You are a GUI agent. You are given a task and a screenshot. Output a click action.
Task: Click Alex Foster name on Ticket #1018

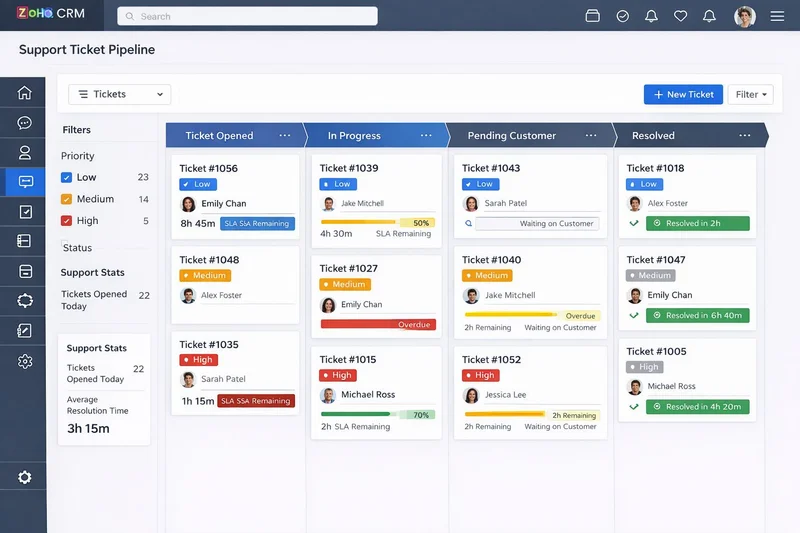(668, 203)
